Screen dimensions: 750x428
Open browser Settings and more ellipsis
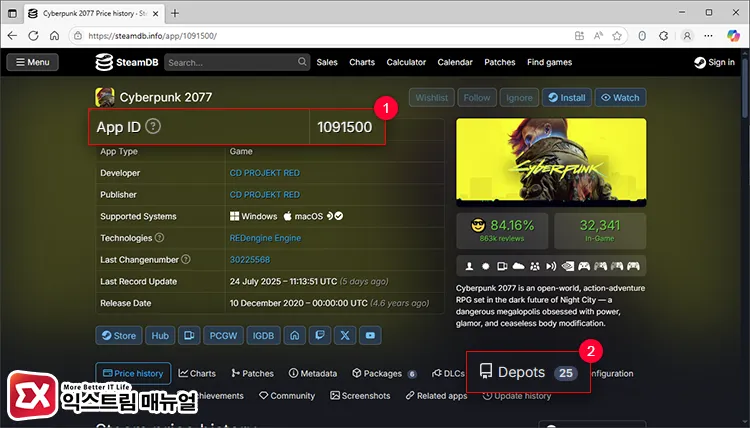tap(708, 36)
